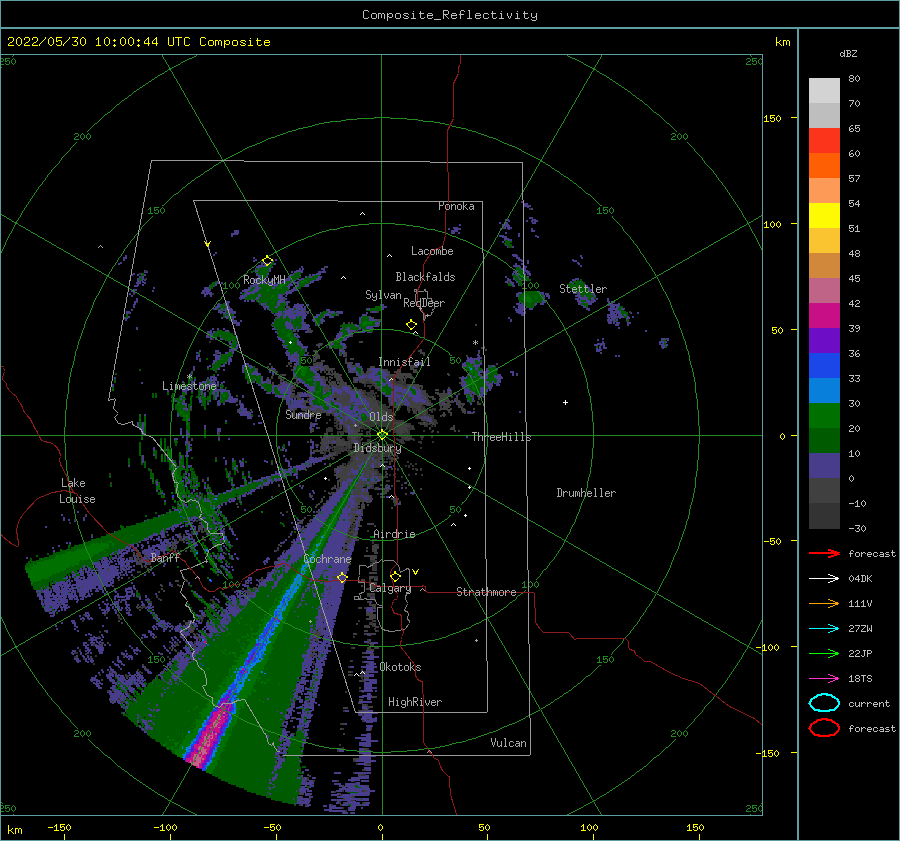Click the Innisfail city label
The image size is (900, 841).
coord(404,362)
